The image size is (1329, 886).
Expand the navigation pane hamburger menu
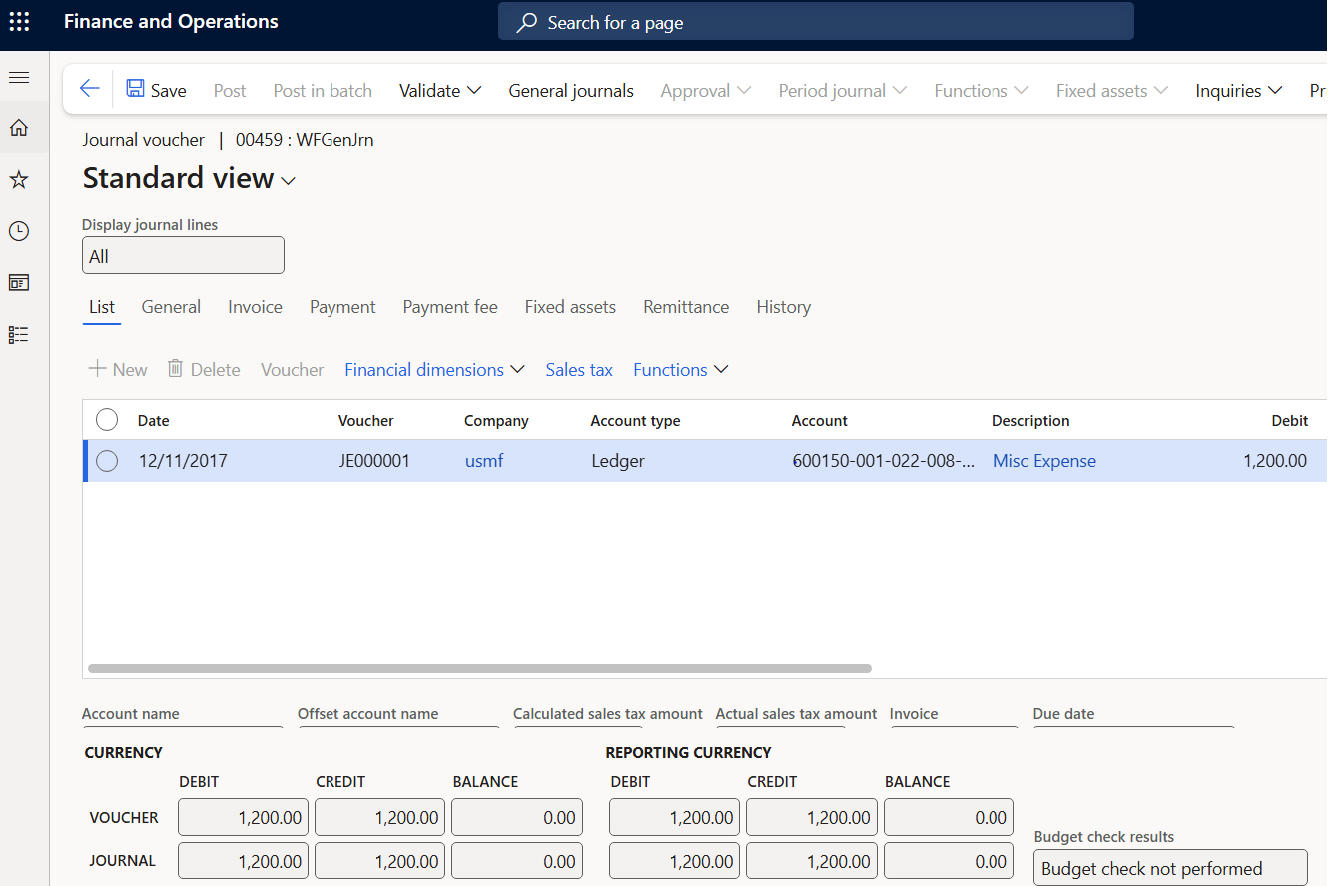(19, 77)
